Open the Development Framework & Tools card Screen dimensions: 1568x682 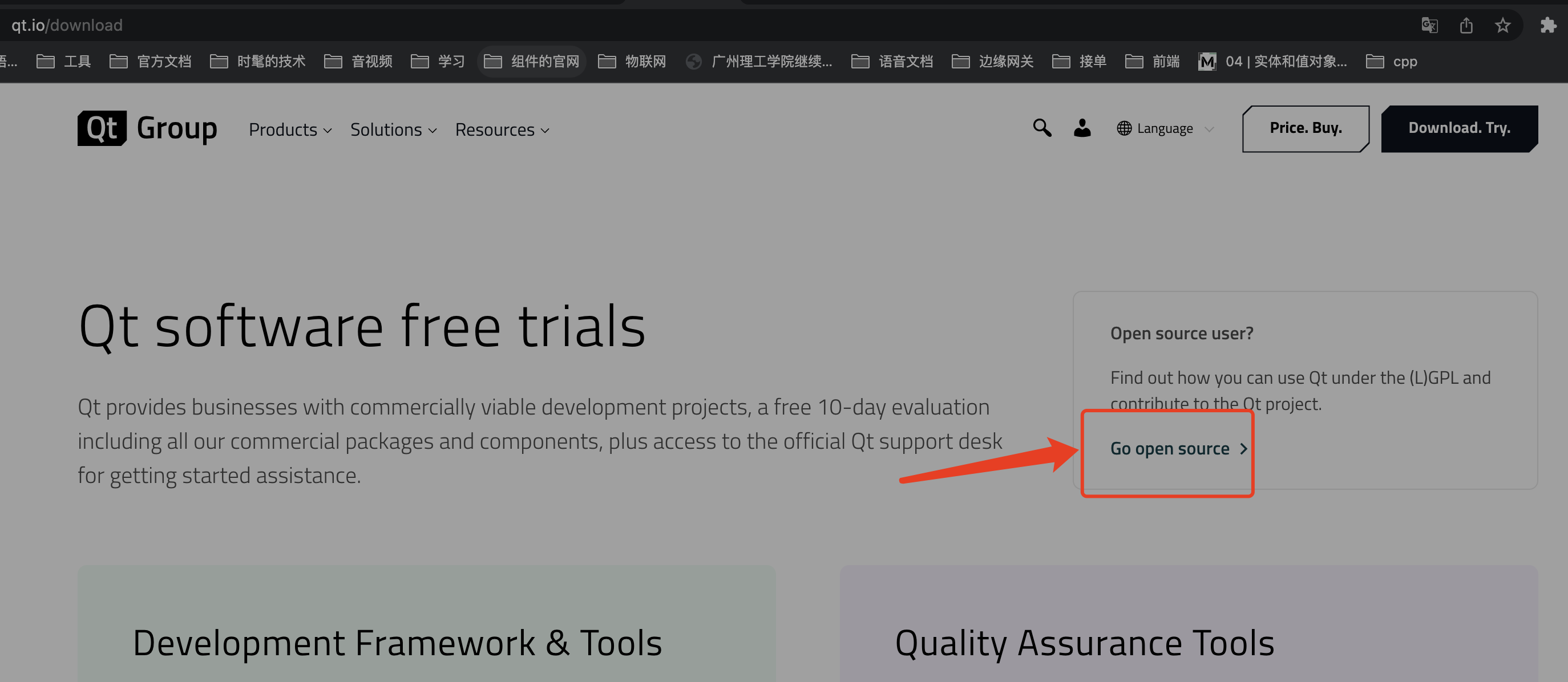tap(426, 624)
